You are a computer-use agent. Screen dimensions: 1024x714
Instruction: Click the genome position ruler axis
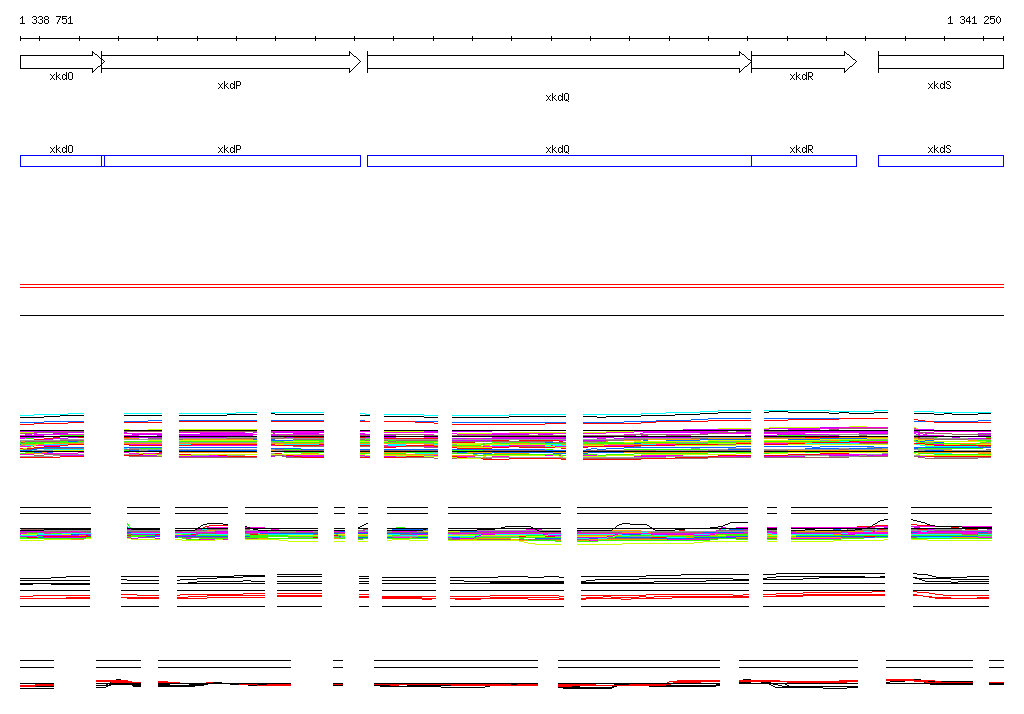[512, 39]
